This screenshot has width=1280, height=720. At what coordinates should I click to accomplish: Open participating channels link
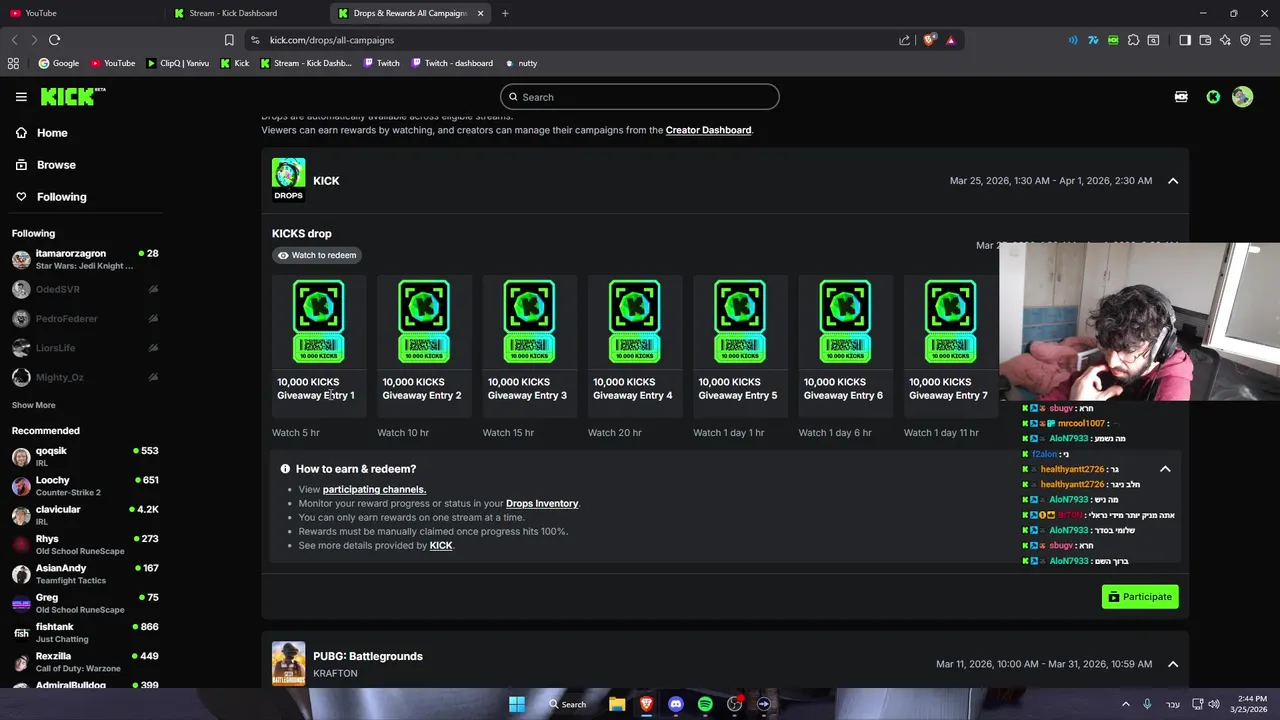pyautogui.click(x=374, y=489)
